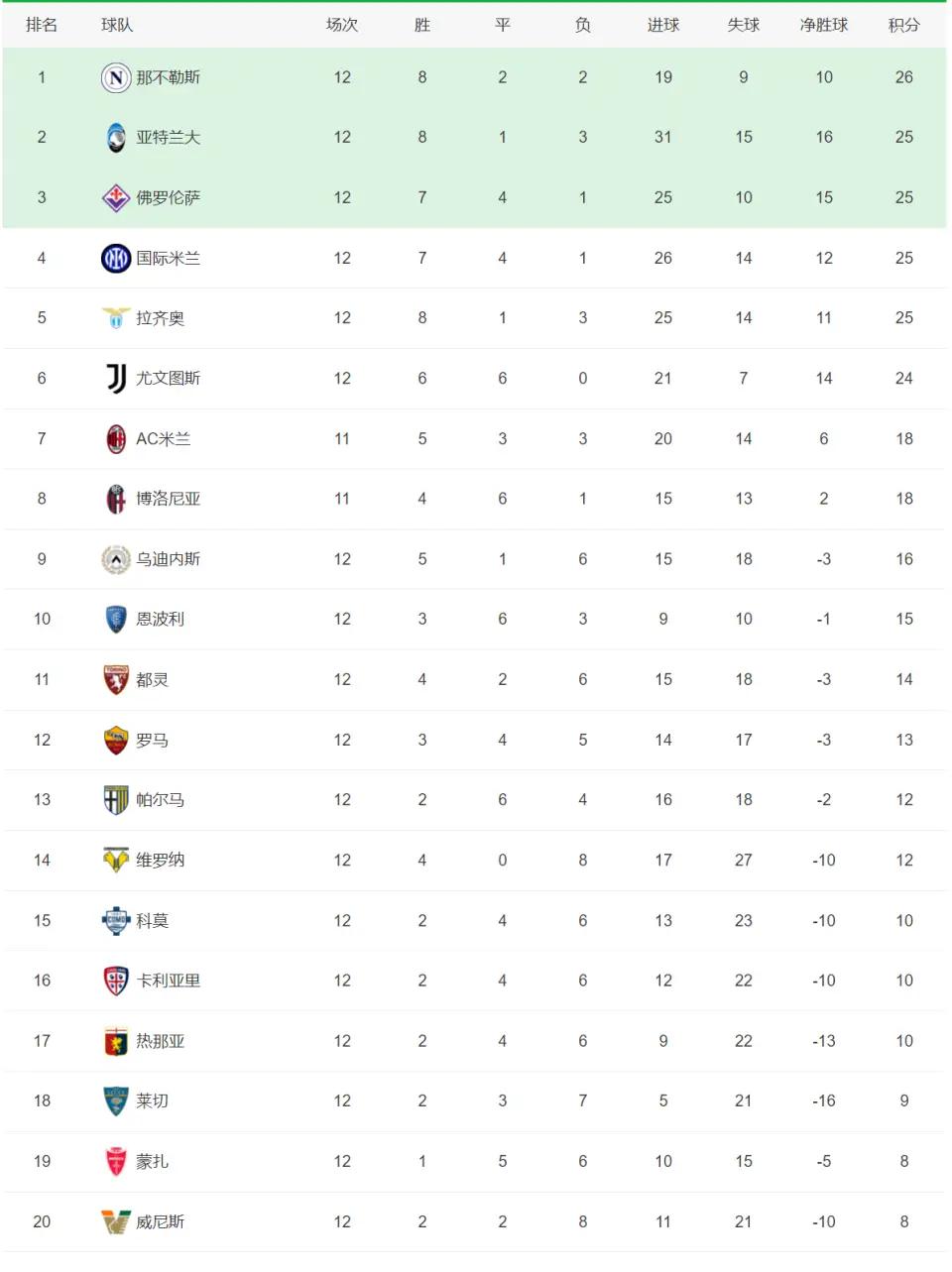Click the AC Milan crest

[x=116, y=439]
